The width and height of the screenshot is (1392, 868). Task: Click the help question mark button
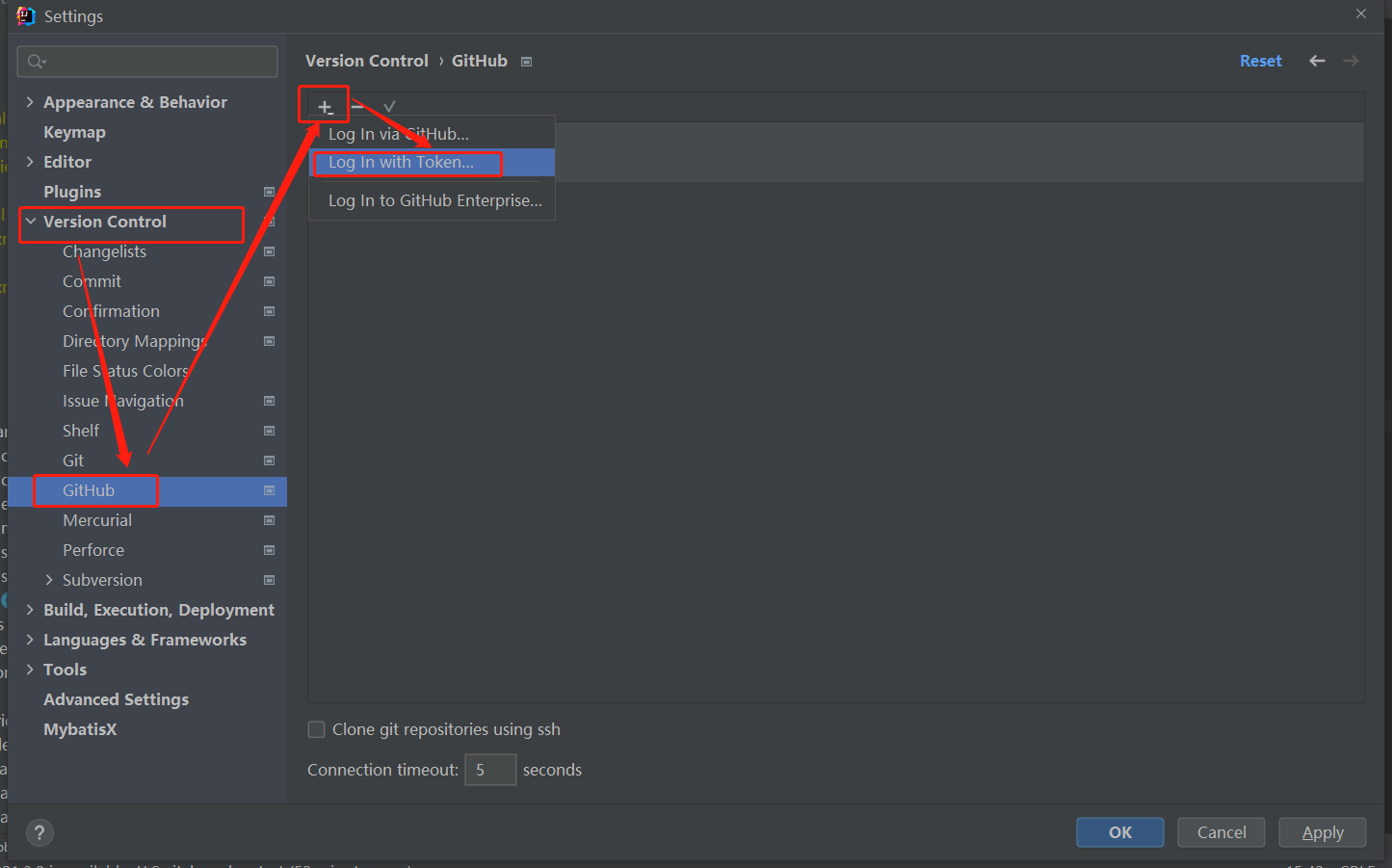39,832
